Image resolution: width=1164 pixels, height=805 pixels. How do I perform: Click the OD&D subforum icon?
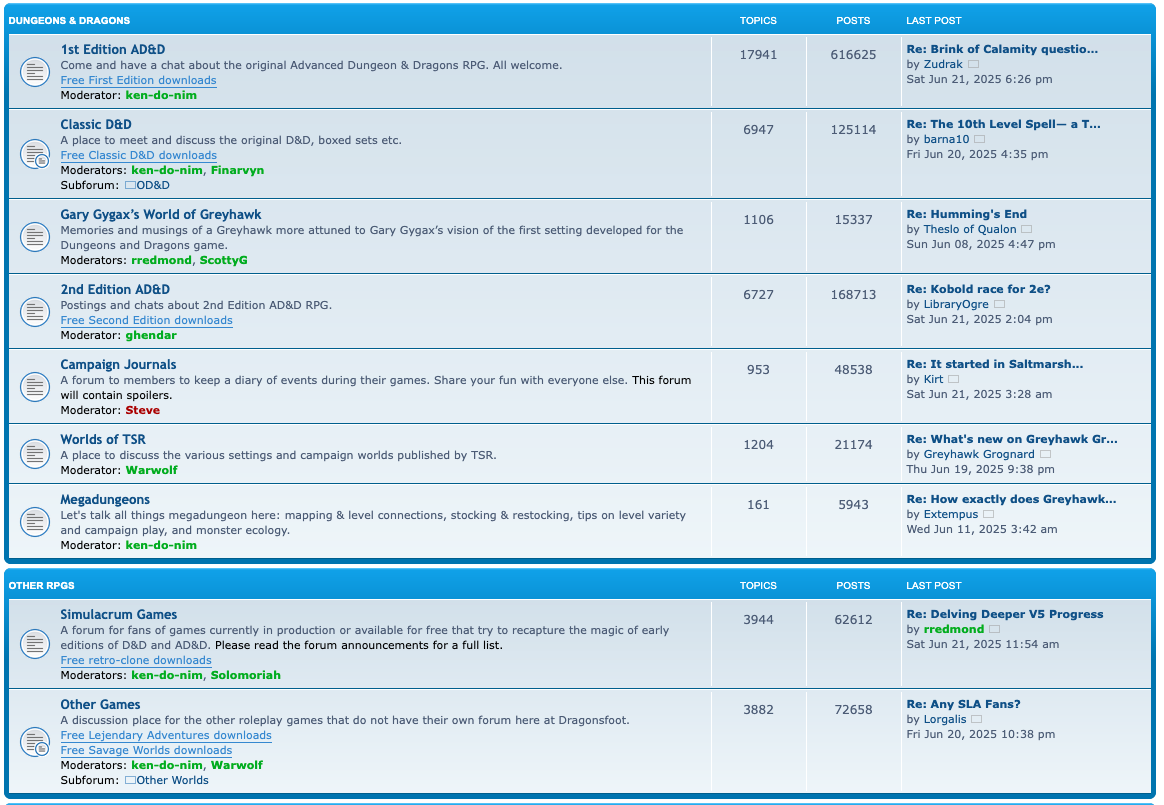pos(130,186)
